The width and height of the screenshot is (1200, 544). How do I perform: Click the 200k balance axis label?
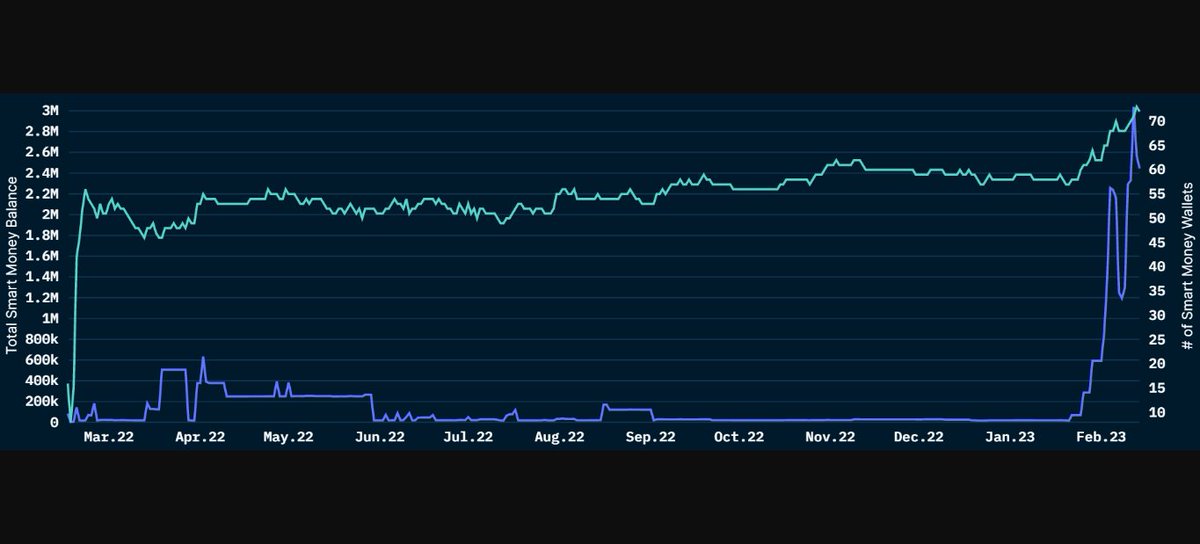tap(44, 402)
